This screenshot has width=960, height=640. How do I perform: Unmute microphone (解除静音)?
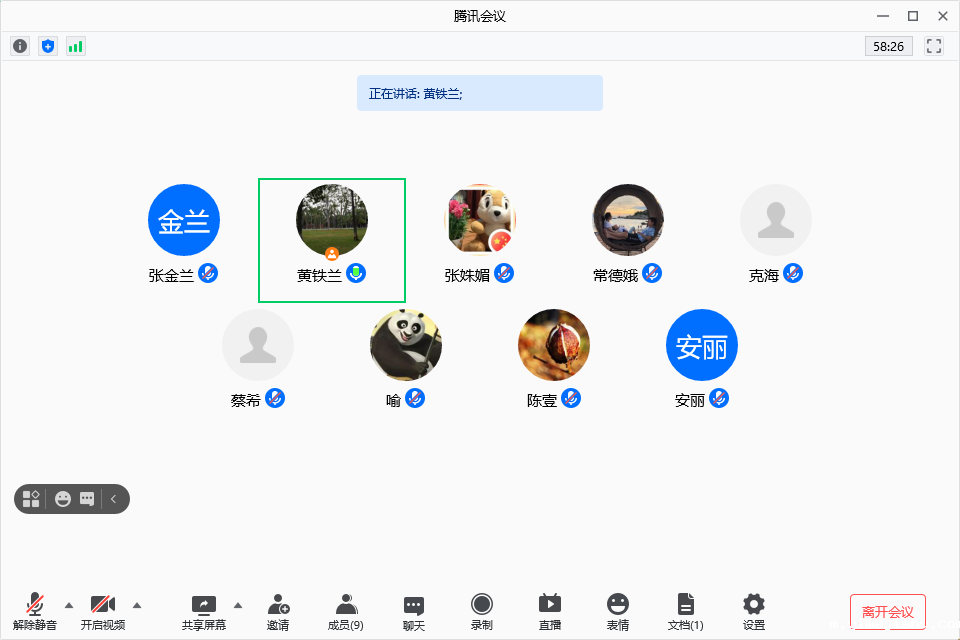point(35,611)
